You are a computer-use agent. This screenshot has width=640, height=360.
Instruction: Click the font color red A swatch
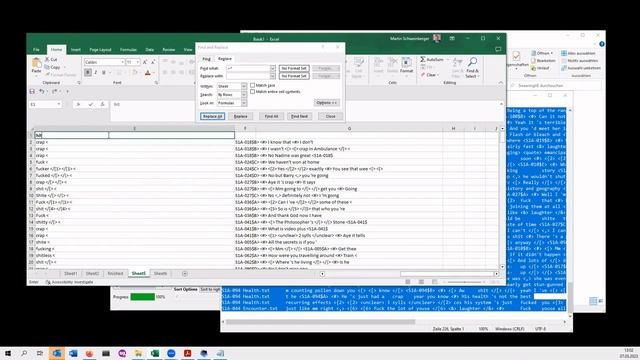[148, 73]
